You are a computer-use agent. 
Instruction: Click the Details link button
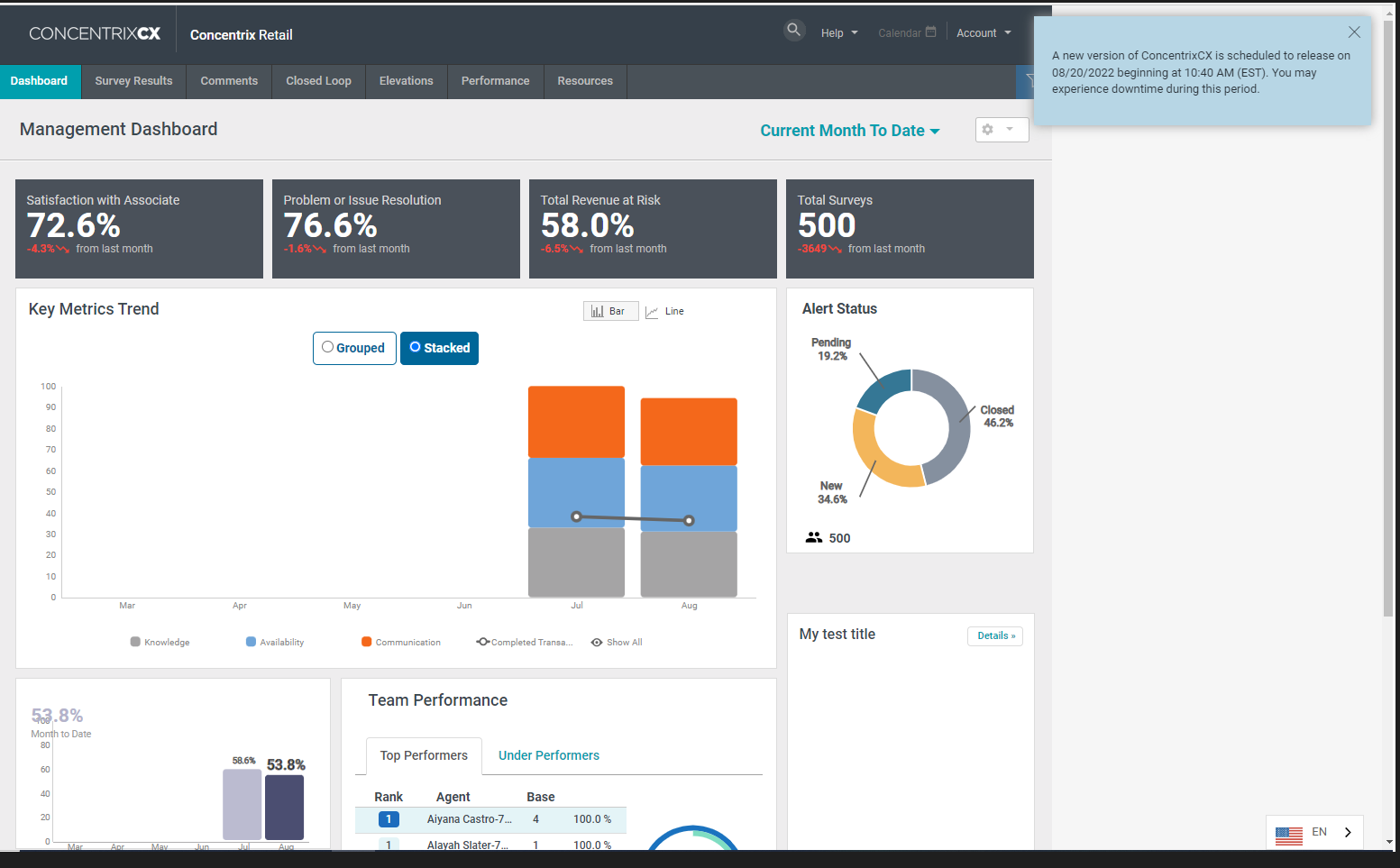point(995,635)
